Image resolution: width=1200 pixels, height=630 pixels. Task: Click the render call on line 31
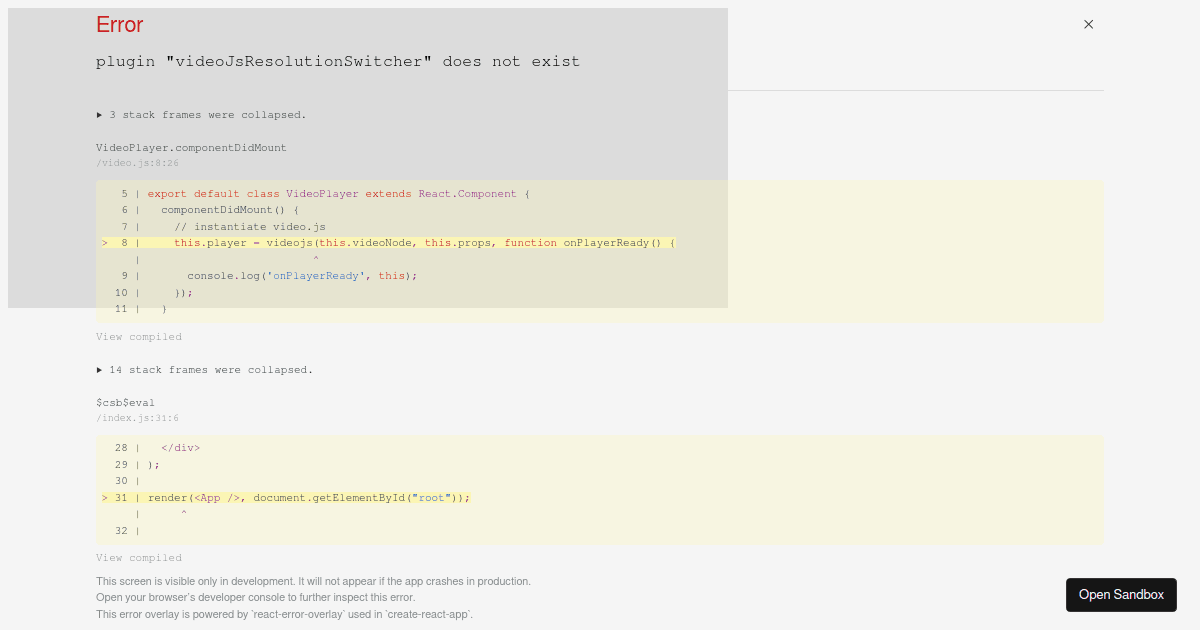click(167, 497)
